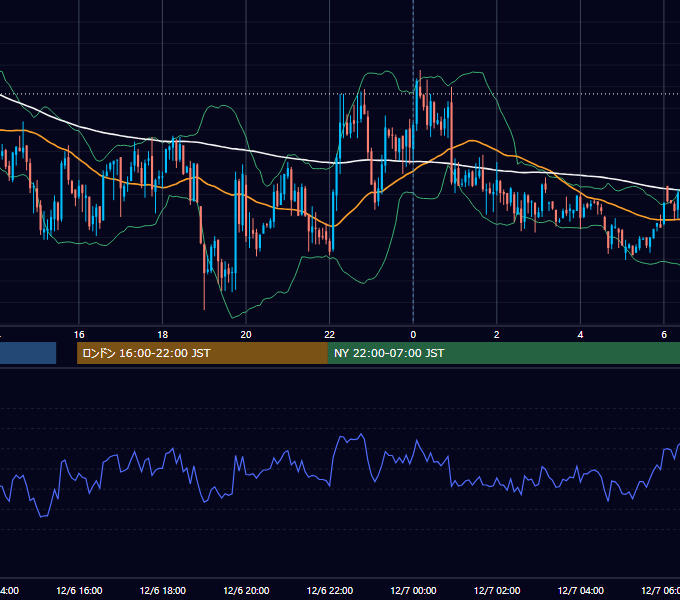Click hour label 6 on price chart axis
Screen dimensions: 680x600
click(x=664, y=335)
